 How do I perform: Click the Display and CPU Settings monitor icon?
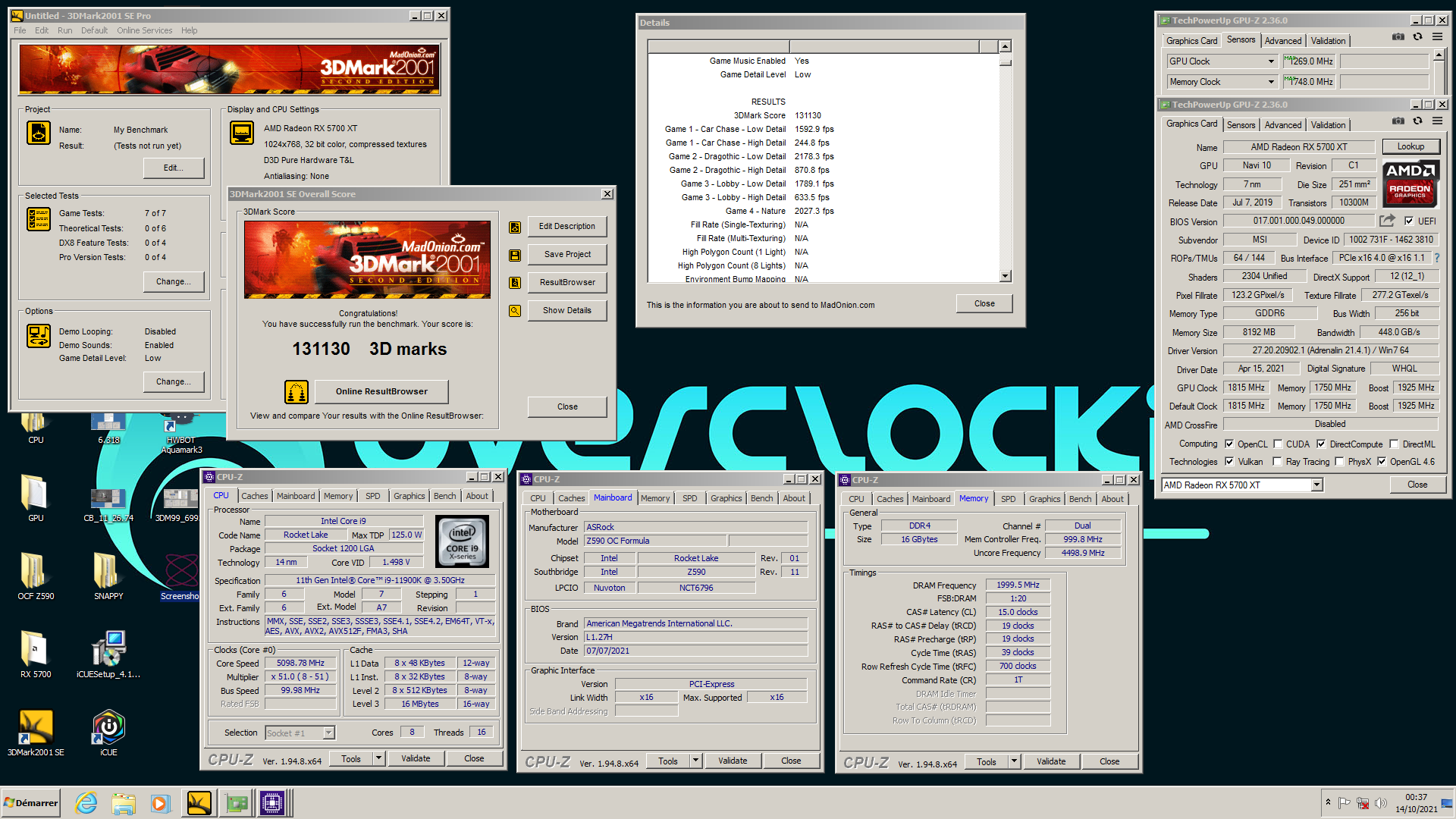click(x=242, y=133)
